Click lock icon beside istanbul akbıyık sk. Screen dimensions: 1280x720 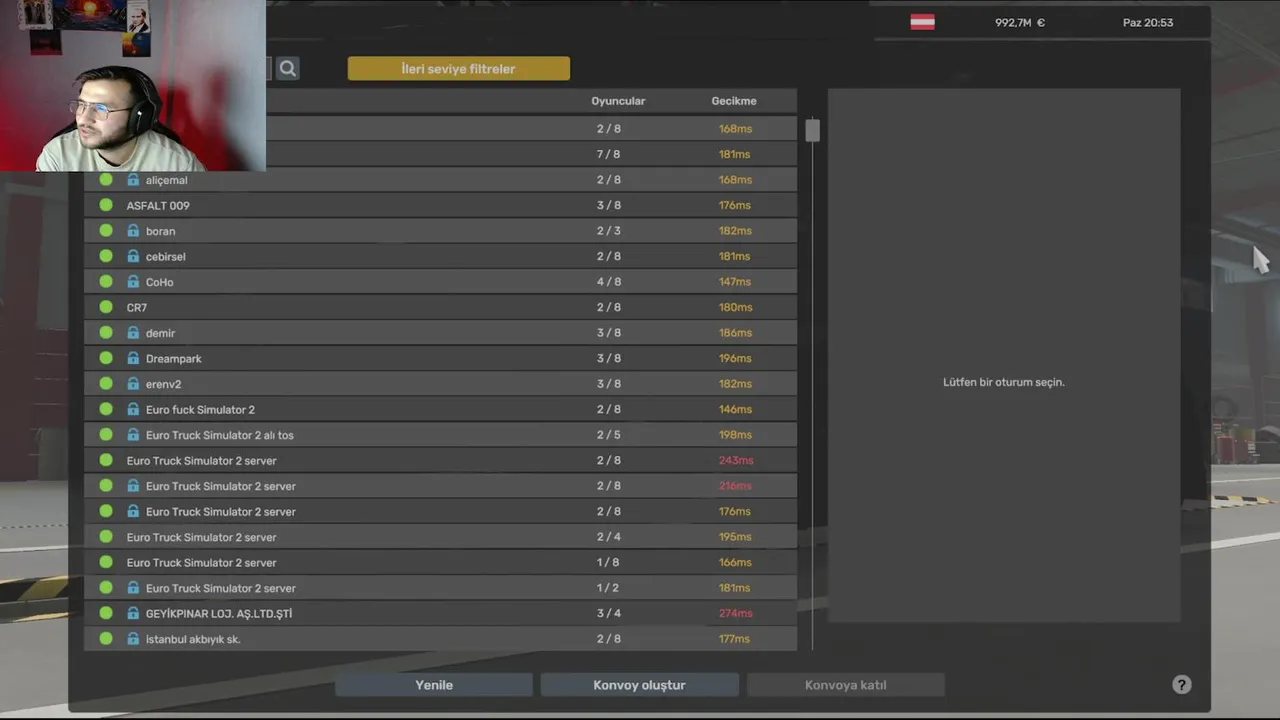point(133,639)
